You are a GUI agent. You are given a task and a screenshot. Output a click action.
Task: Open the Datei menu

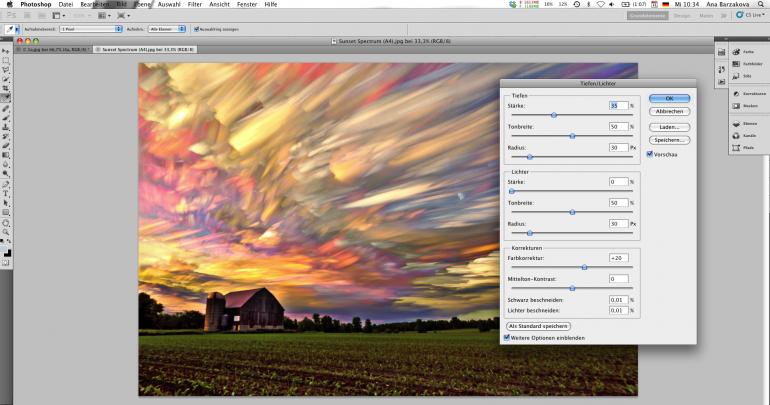(x=65, y=4)
